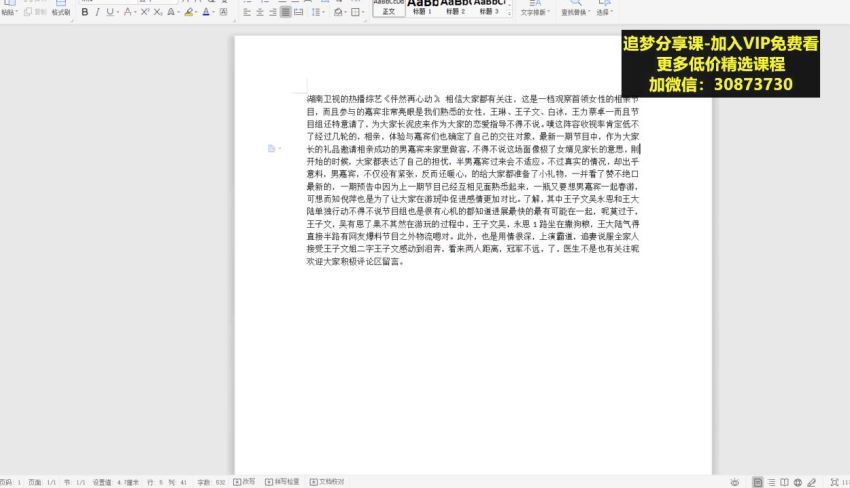Toggle bold formatting
This screenshot has height=488, width=850.
tap(85, 12)
